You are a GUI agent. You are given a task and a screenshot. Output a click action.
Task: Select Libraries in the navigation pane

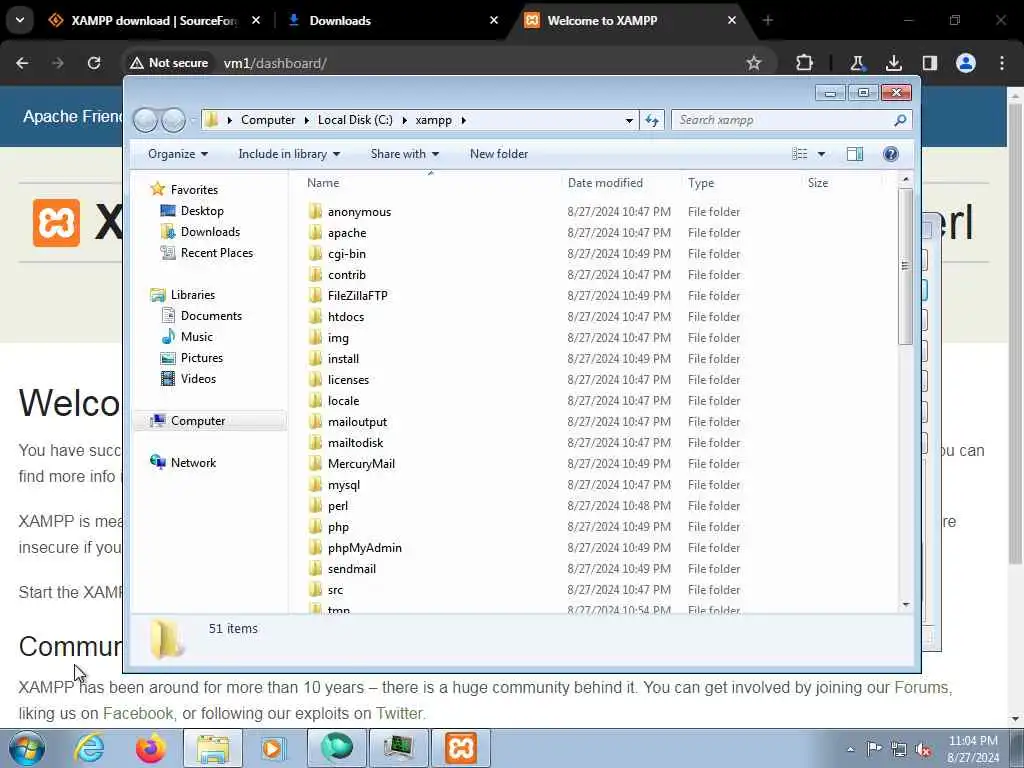193,295
